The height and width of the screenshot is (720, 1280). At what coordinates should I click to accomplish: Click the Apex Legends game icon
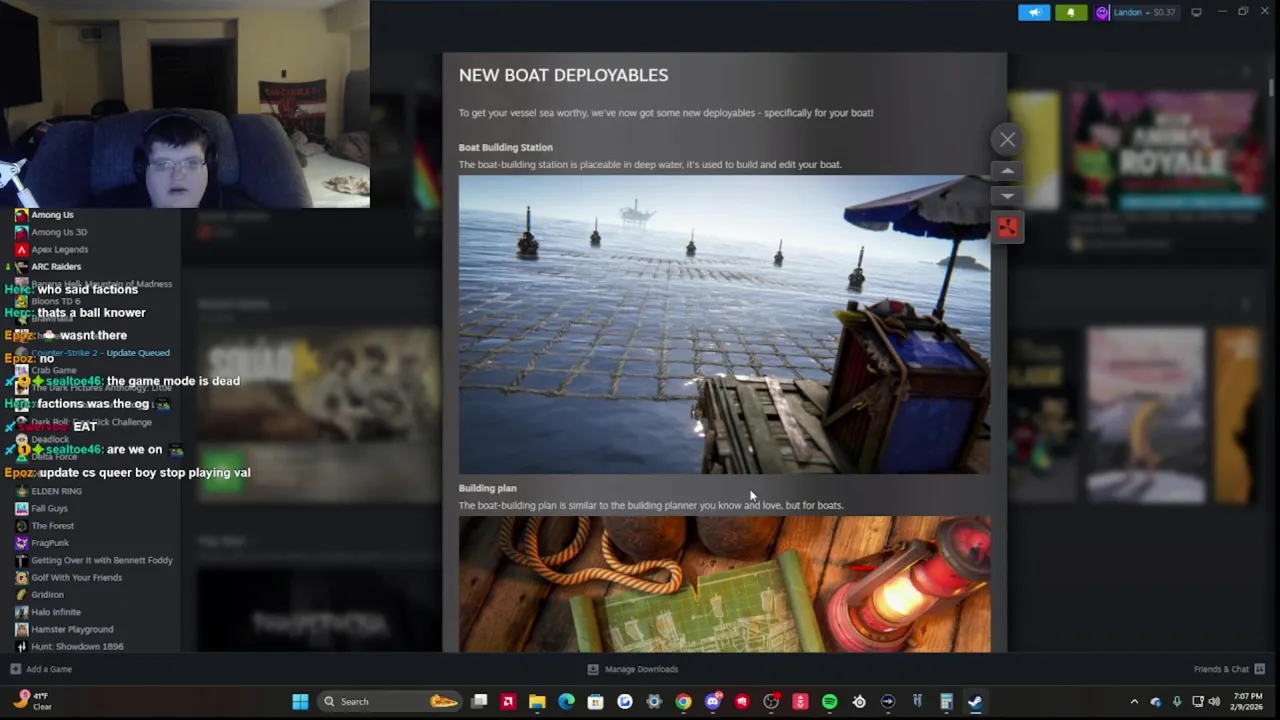pyautogui.click(x=21, y=249)
